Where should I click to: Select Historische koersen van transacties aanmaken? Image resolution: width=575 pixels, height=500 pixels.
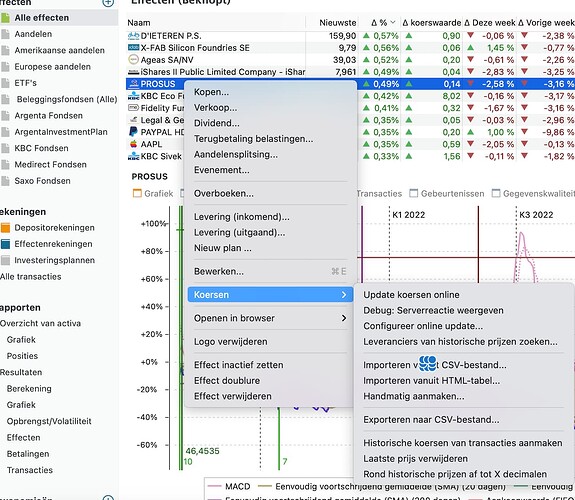tap(464, 443)
